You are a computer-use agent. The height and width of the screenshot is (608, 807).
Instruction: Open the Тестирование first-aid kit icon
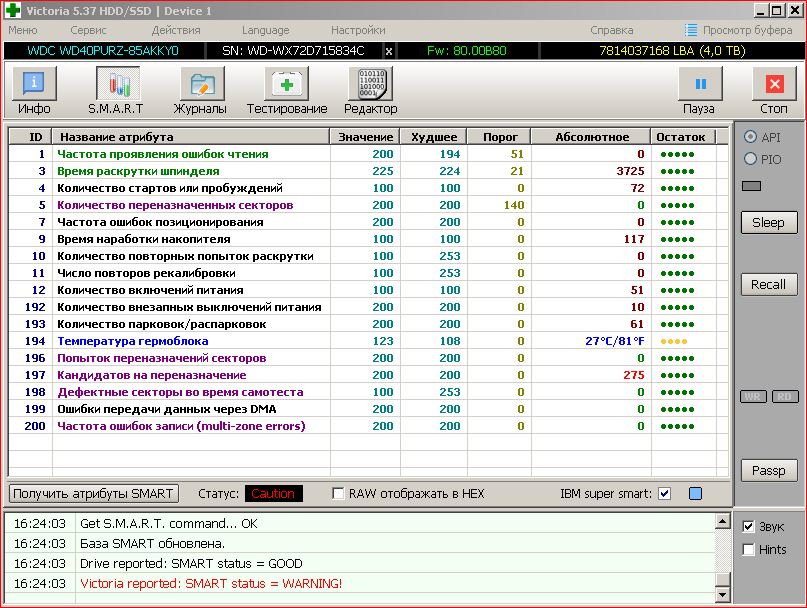point(287,84)
